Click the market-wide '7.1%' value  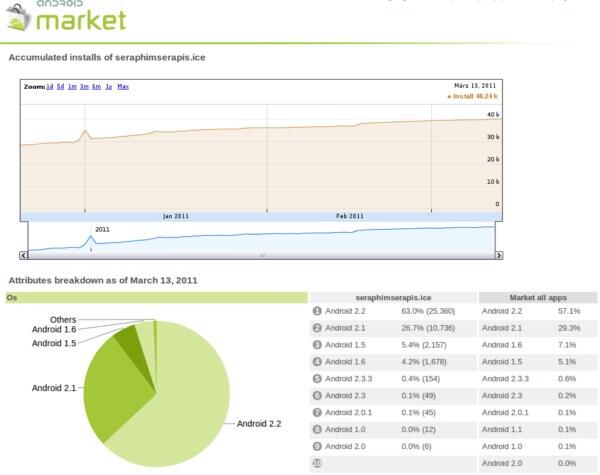[567, 345]
